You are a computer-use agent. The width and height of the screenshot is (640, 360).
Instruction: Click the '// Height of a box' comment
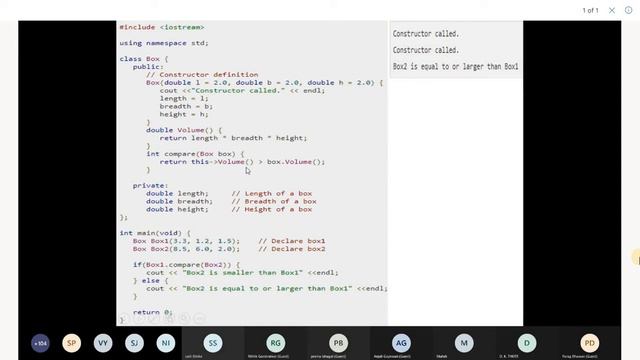[272, 209]
